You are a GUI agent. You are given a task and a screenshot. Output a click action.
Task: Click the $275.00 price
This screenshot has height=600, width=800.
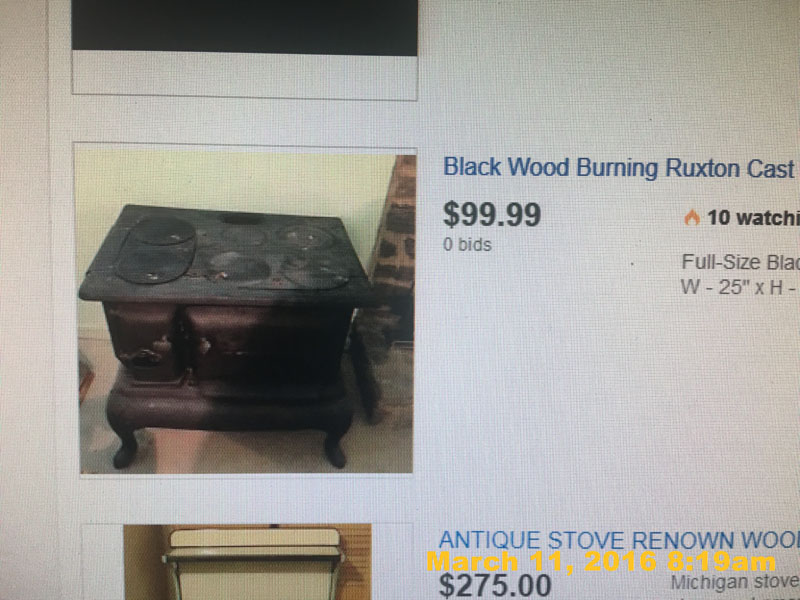495,585
